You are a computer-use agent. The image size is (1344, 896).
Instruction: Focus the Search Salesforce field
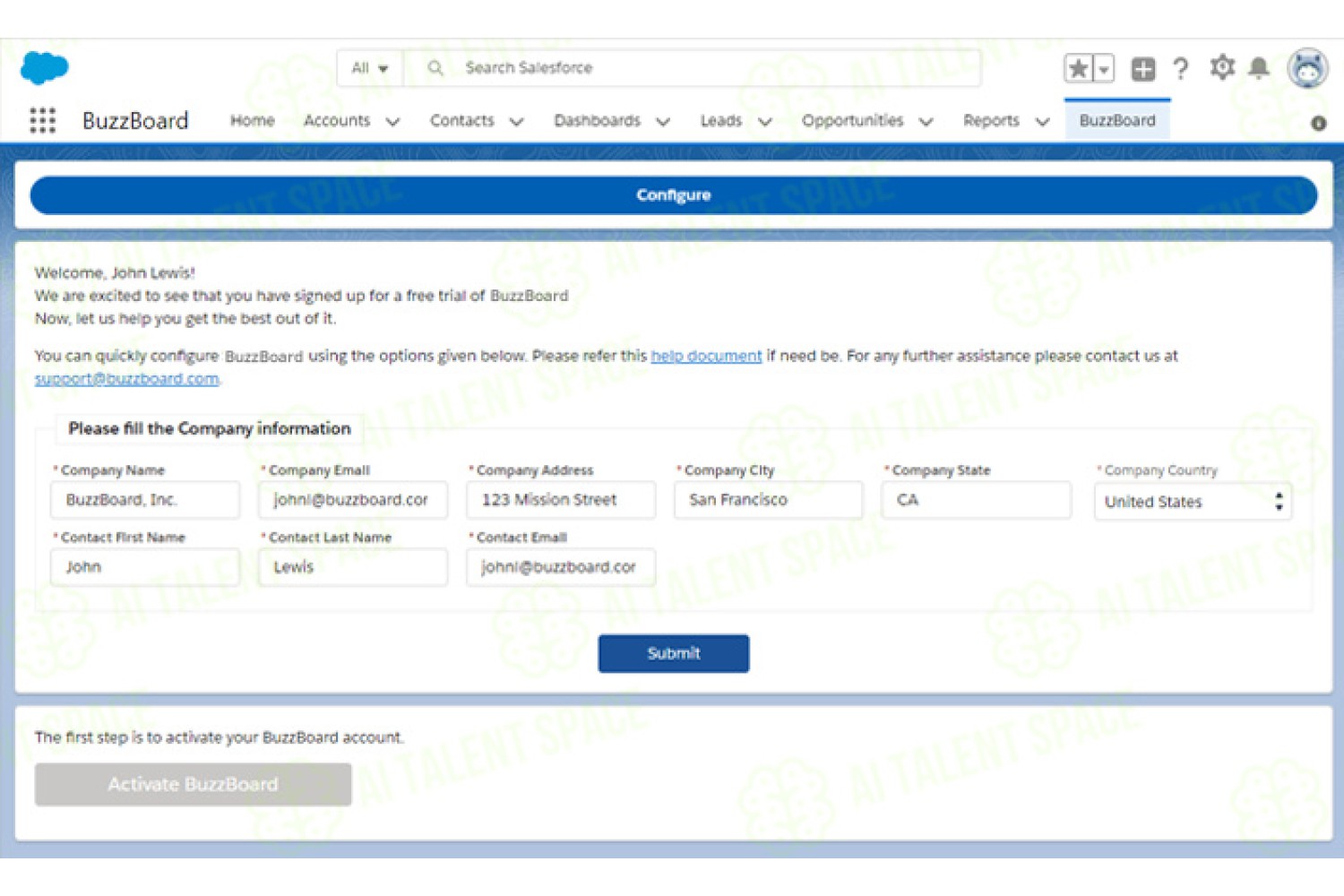point(692,68)
